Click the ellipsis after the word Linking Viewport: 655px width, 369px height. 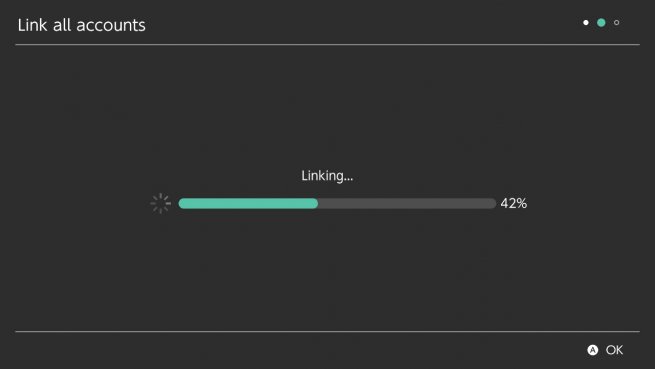tap(349, 180)
